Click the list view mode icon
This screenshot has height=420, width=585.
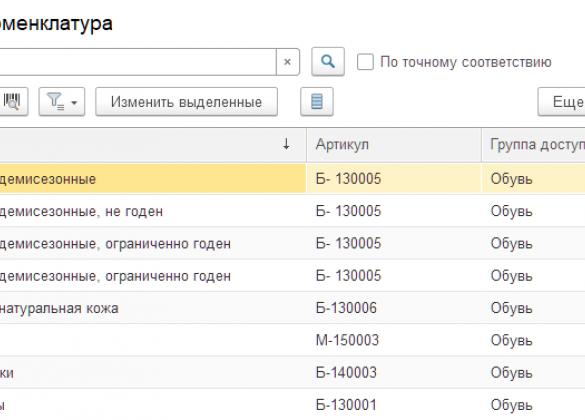coord(316,101)
